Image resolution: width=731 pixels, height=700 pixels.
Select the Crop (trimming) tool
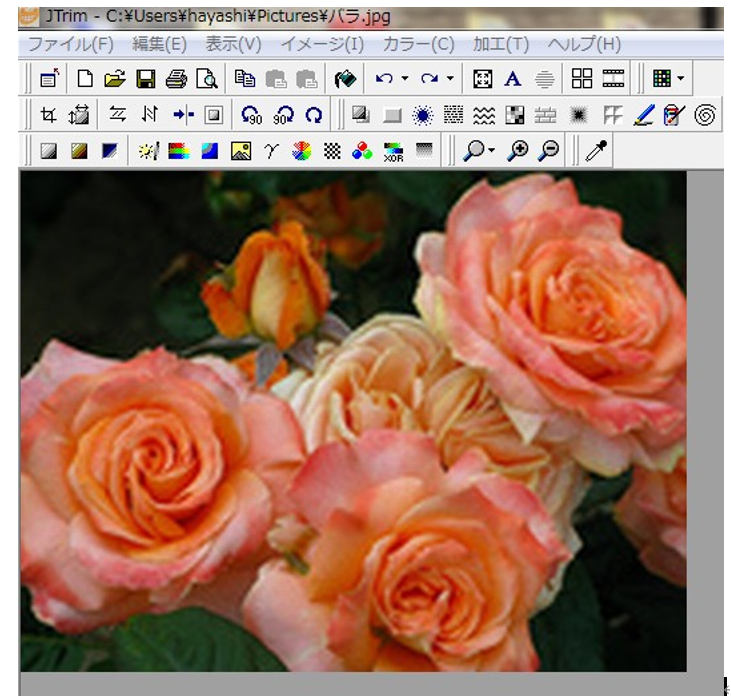tap(48, 115)
